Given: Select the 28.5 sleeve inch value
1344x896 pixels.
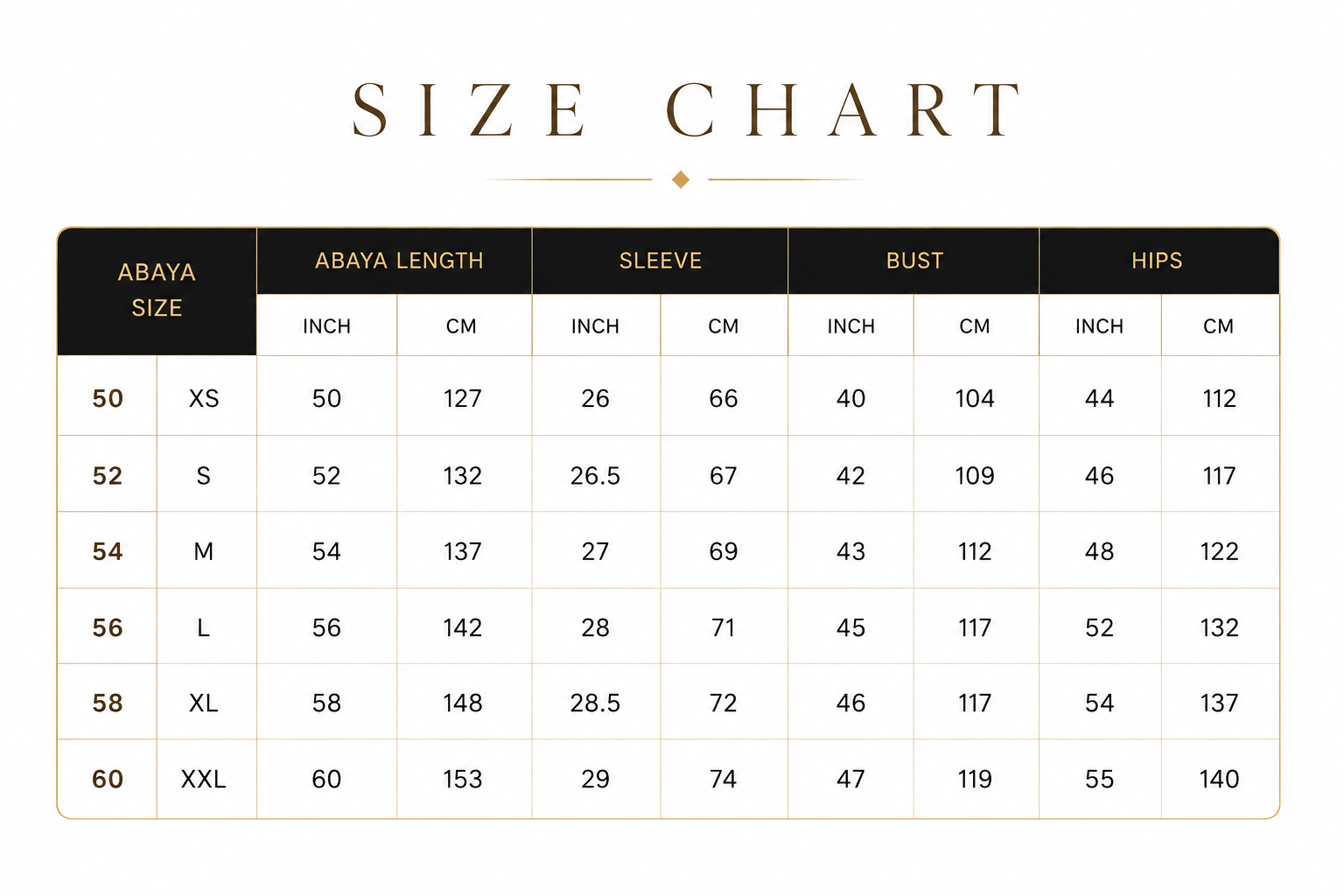Looking at the screenshot, I should [596, 703].
